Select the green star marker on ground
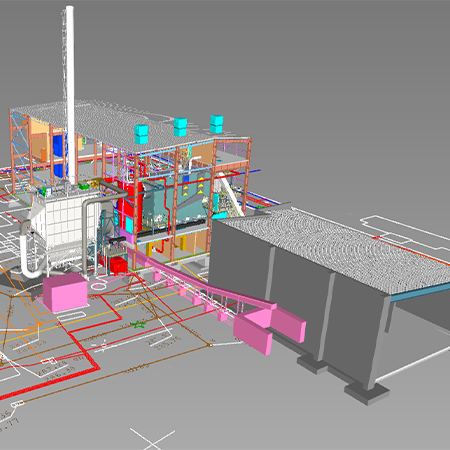This screenshot has height=450, width=450. 138,324
